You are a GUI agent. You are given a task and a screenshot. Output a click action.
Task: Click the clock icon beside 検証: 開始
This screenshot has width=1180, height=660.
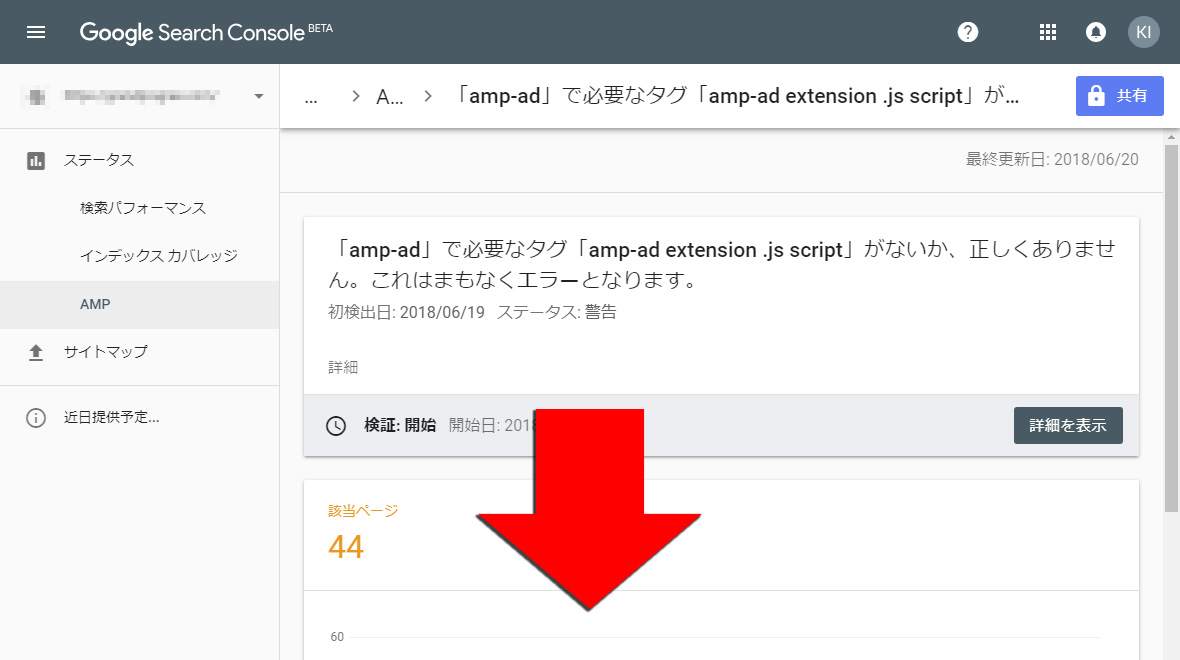(337, 425)
